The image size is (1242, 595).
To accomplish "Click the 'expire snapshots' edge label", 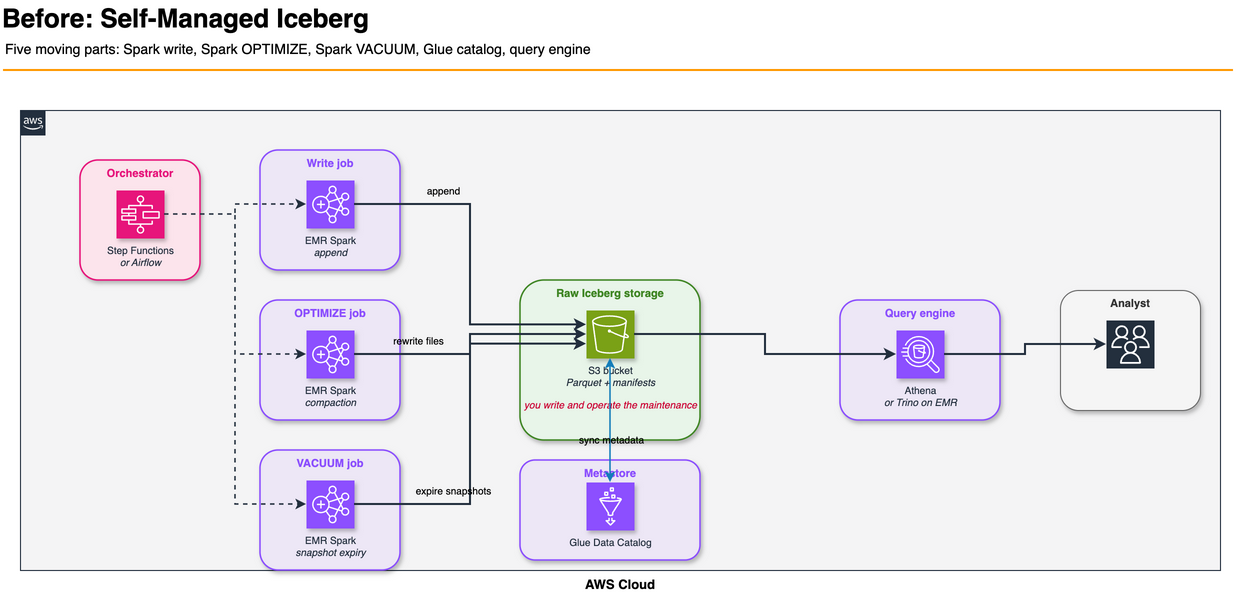I will [453, 491].
